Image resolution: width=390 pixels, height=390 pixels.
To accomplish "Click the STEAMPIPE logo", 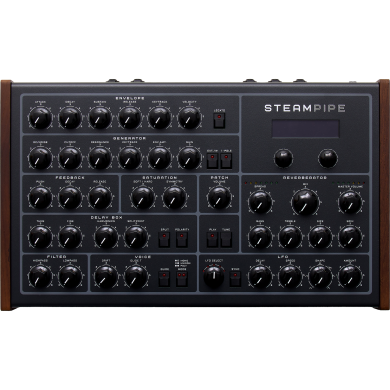I will pyautogui.click(x=305, y=108).
